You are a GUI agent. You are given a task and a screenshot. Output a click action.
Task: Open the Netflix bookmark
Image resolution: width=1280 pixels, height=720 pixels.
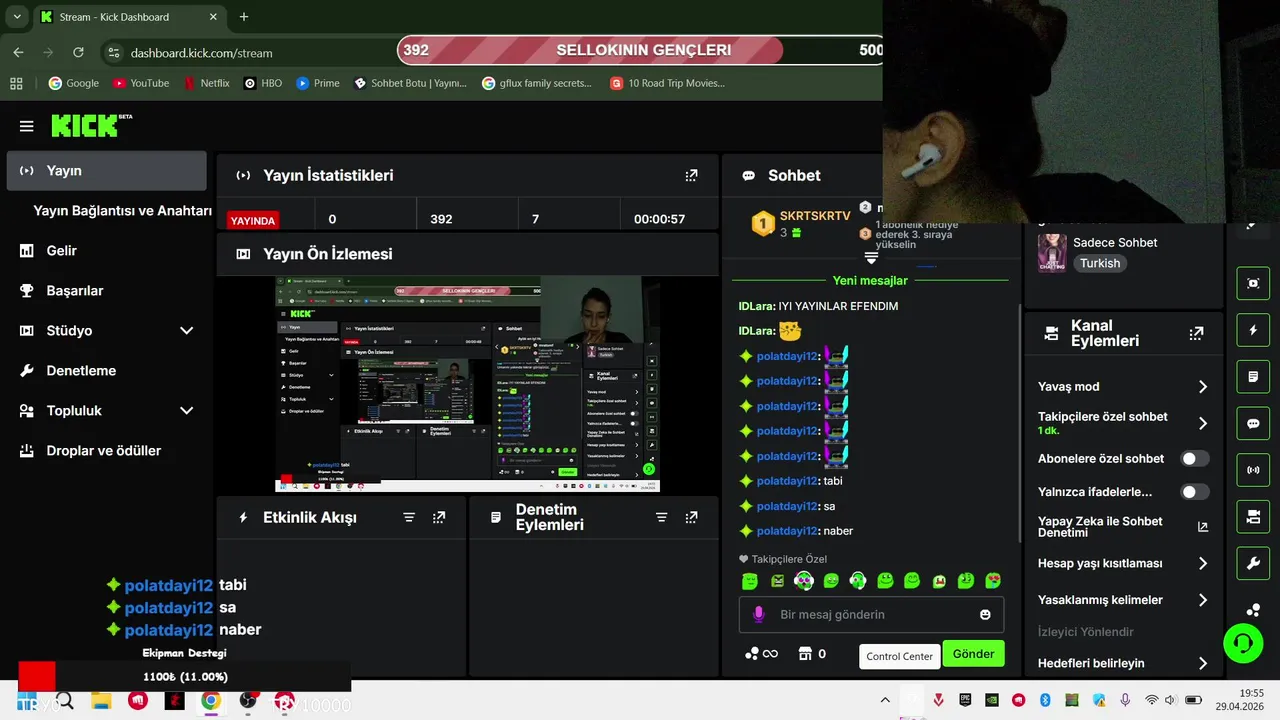[x=207, y=83]
